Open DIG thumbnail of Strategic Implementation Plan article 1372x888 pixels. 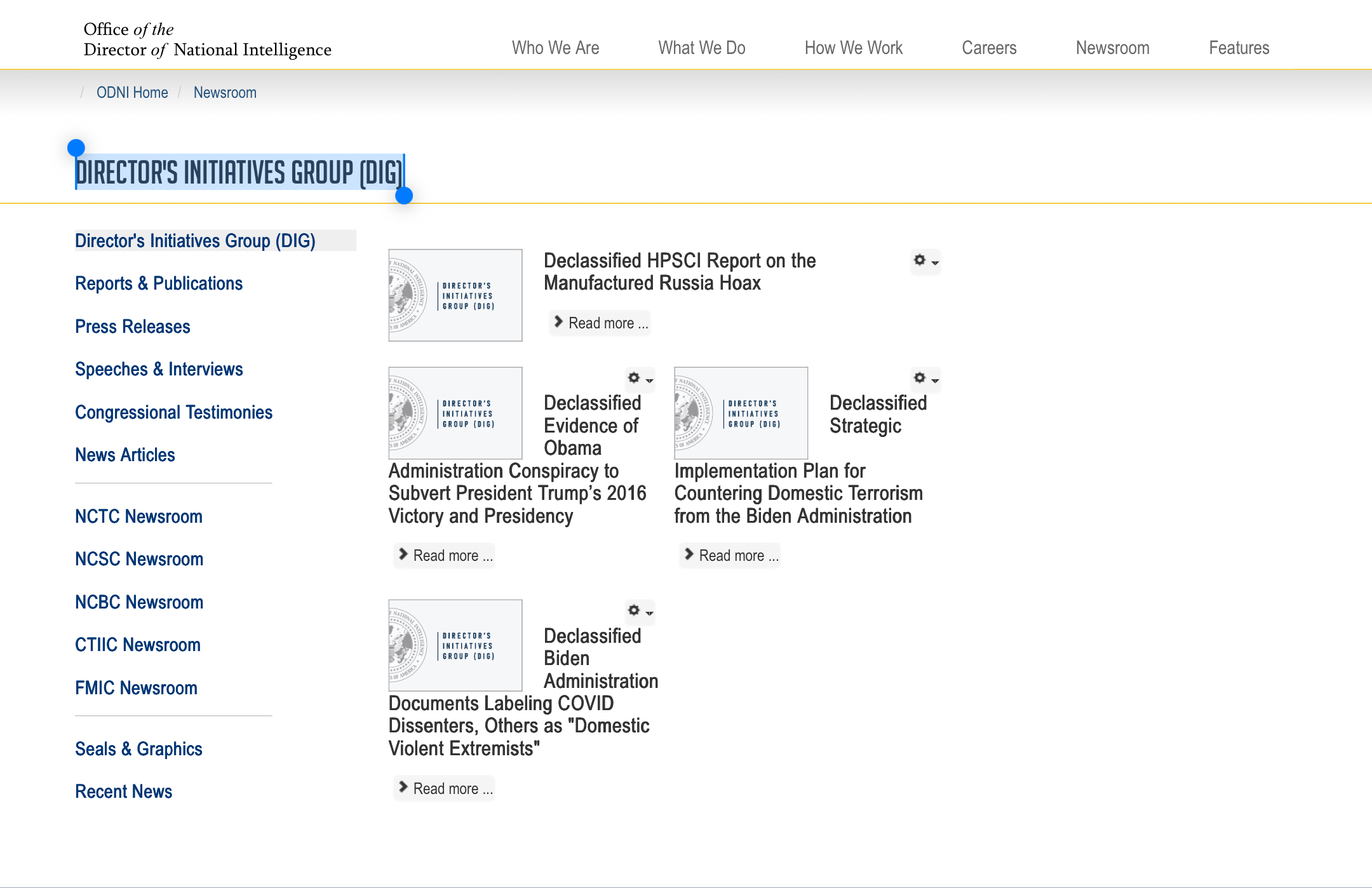(x=741, y=413)
